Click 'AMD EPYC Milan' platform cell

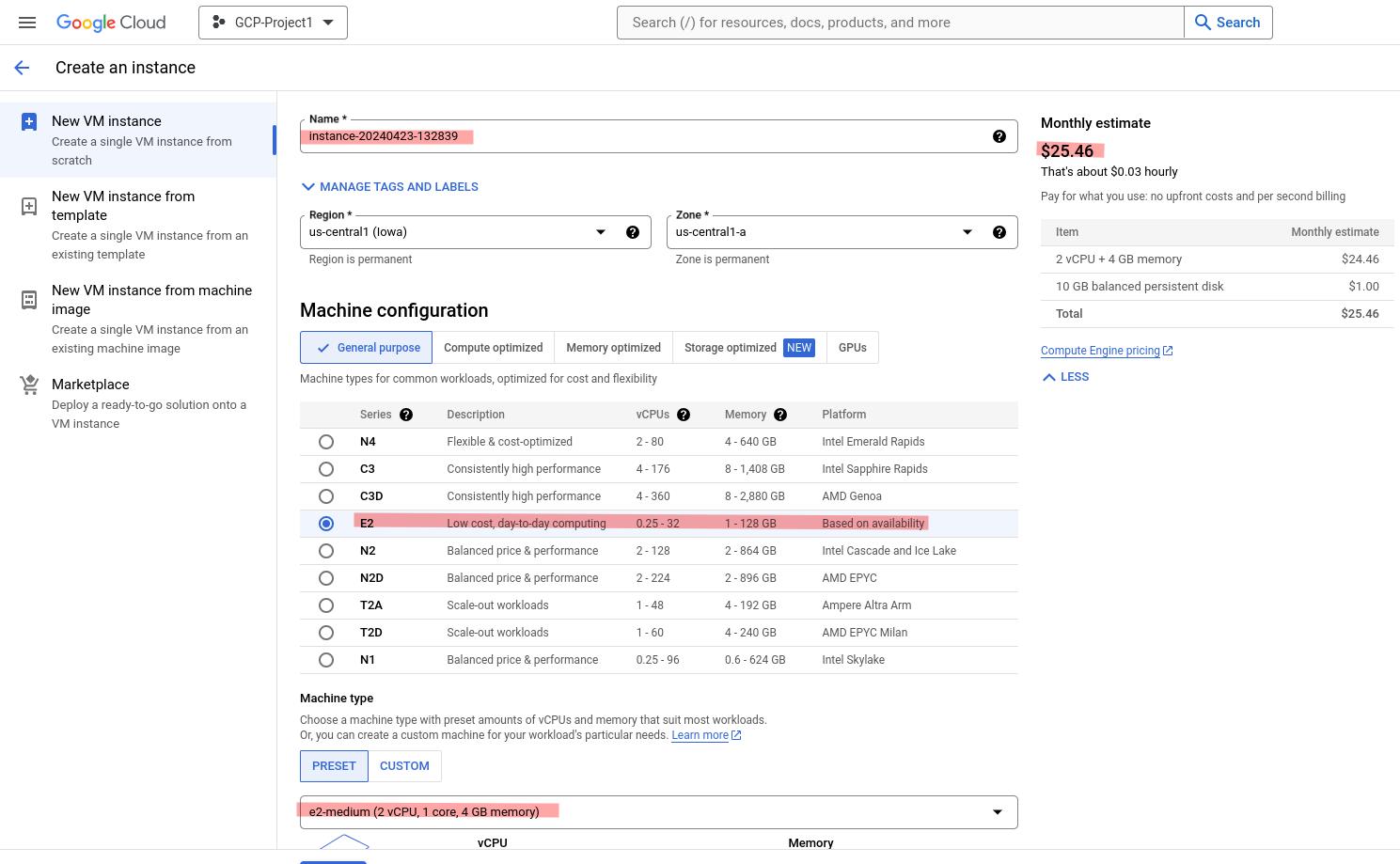click(x=864, y=633)
